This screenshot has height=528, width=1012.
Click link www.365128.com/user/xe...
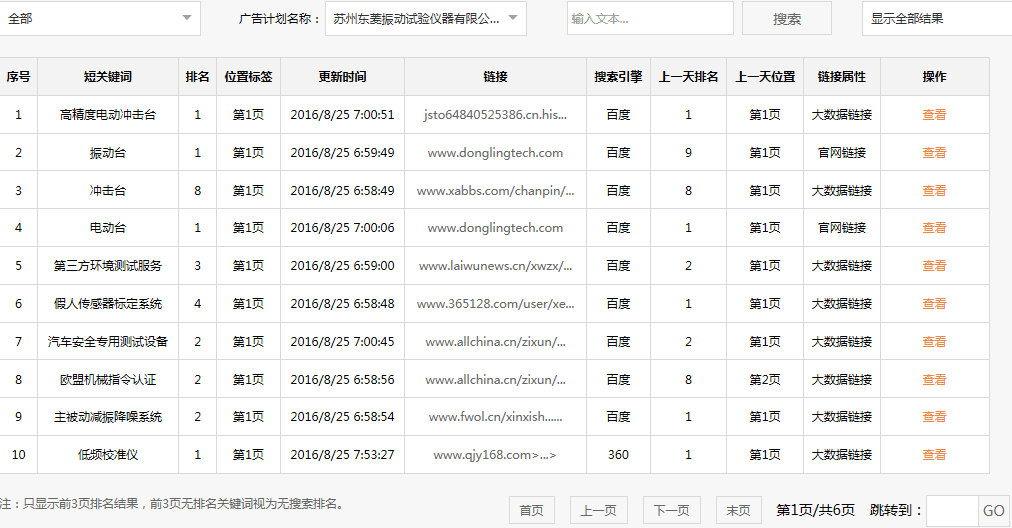(x=496, y=304)
